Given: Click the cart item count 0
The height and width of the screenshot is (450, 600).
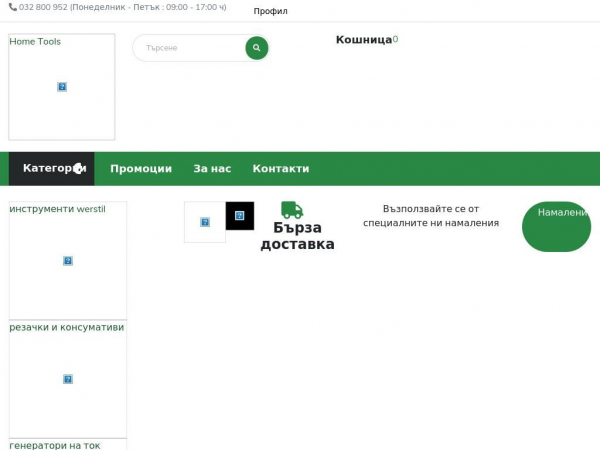Looking at the screenshot, I should 395,39.
